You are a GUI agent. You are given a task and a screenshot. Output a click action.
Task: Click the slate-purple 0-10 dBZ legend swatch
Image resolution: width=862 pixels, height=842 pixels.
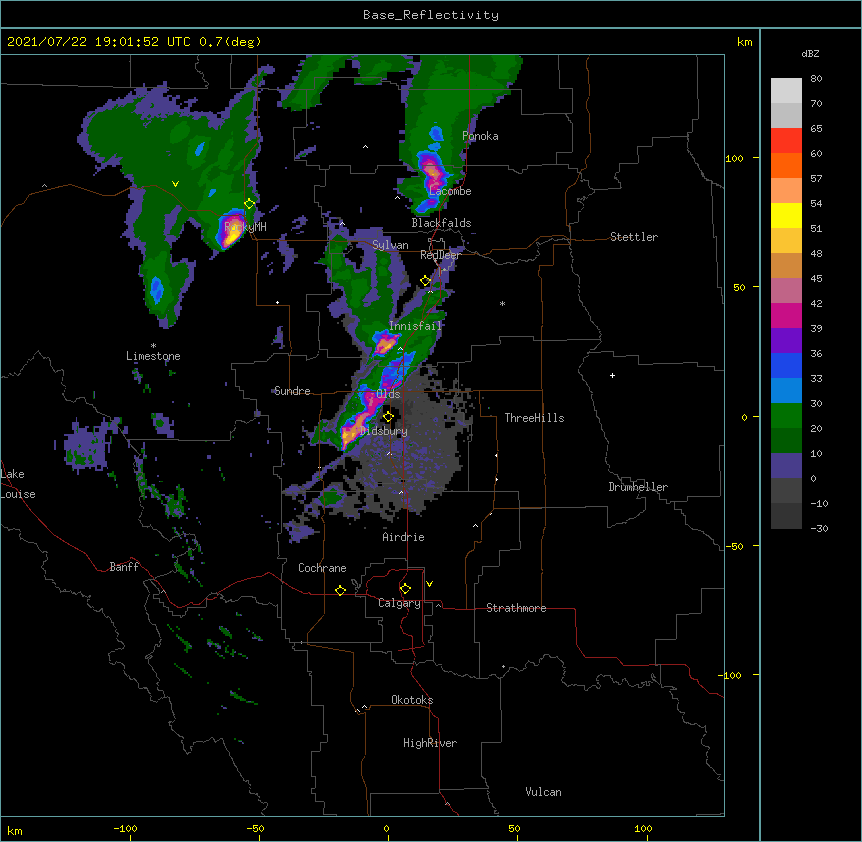[x=786, y=466]
